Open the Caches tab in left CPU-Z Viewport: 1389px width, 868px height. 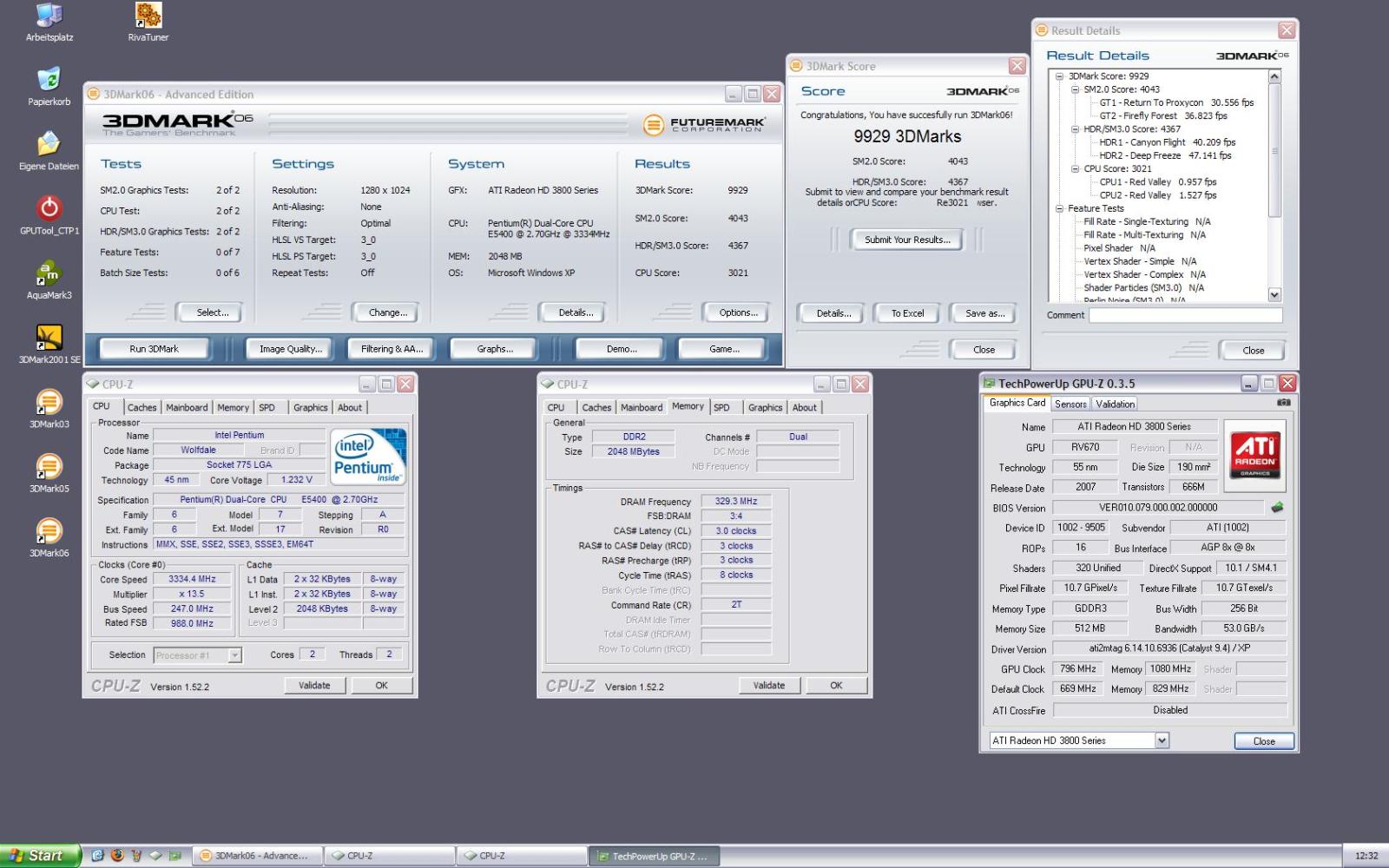[142, 407]
